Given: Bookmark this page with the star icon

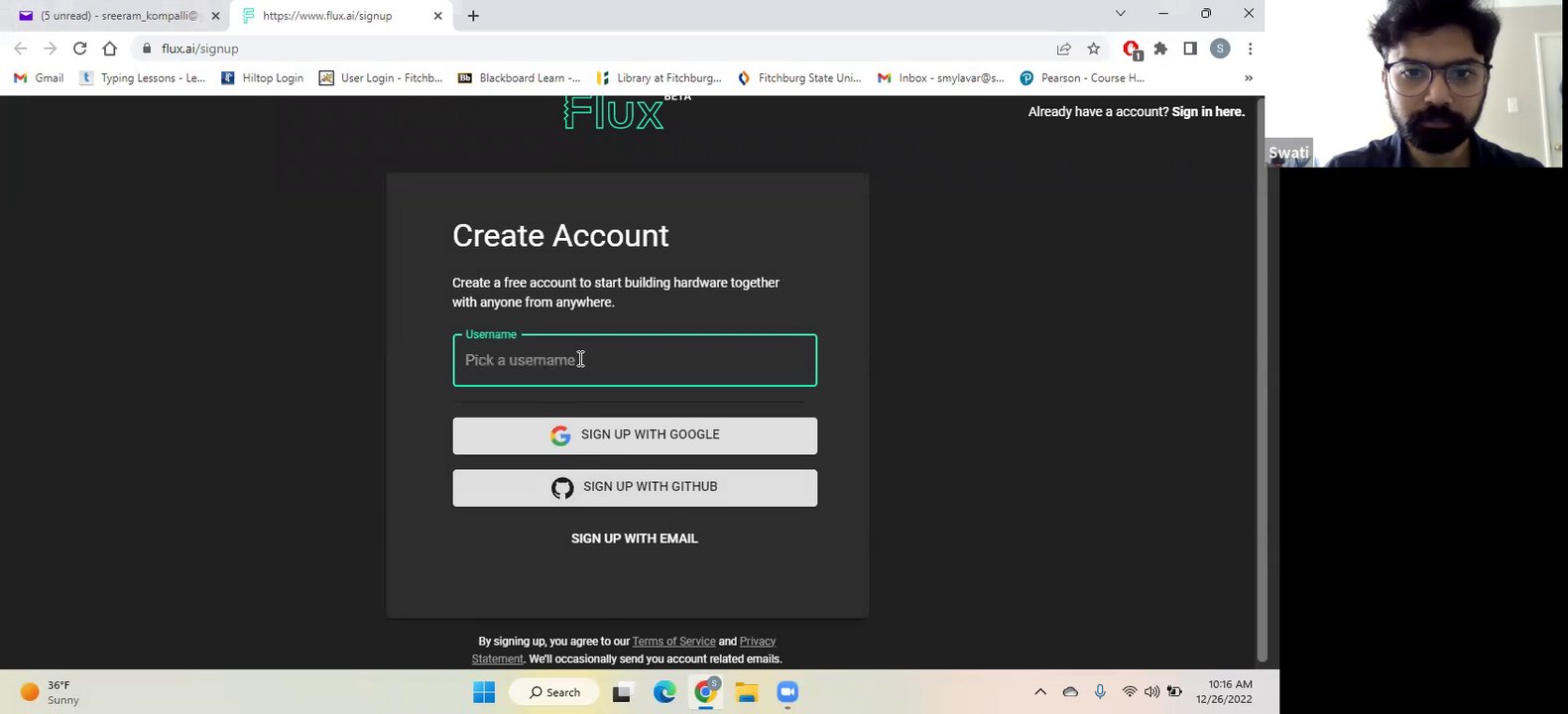Looking at the screenshot, I should pyautogui.click(x=1094, y=49).
